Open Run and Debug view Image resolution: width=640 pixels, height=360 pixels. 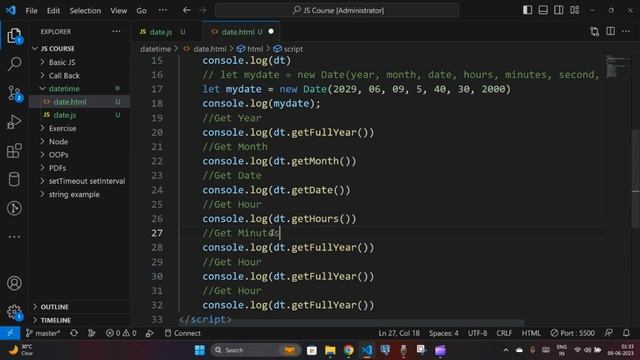pyautogui.click(x=14, y=122)
